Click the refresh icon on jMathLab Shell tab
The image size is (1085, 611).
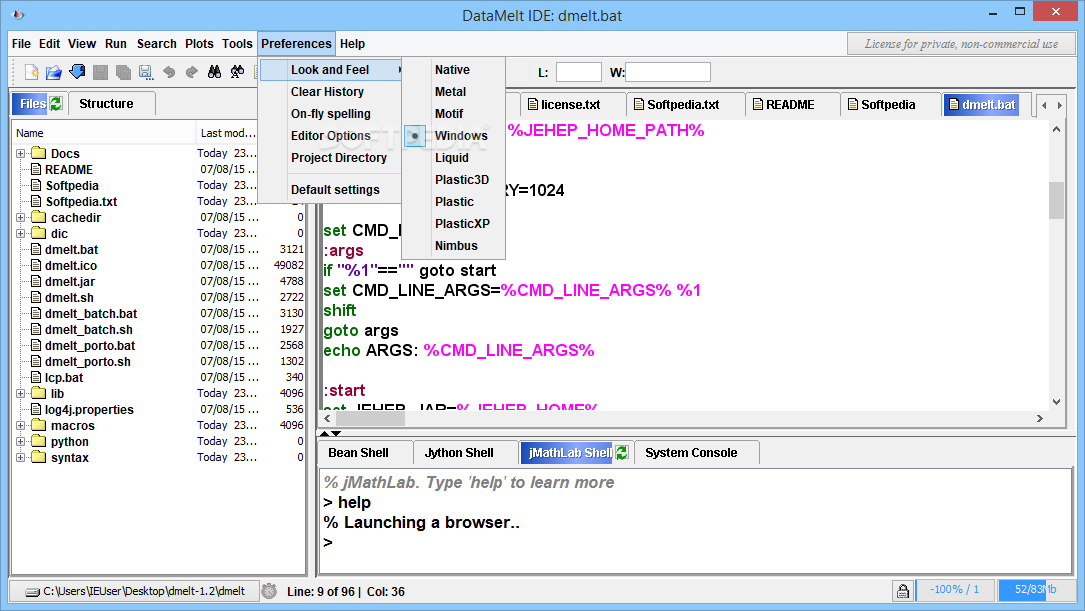coord(622,453)
